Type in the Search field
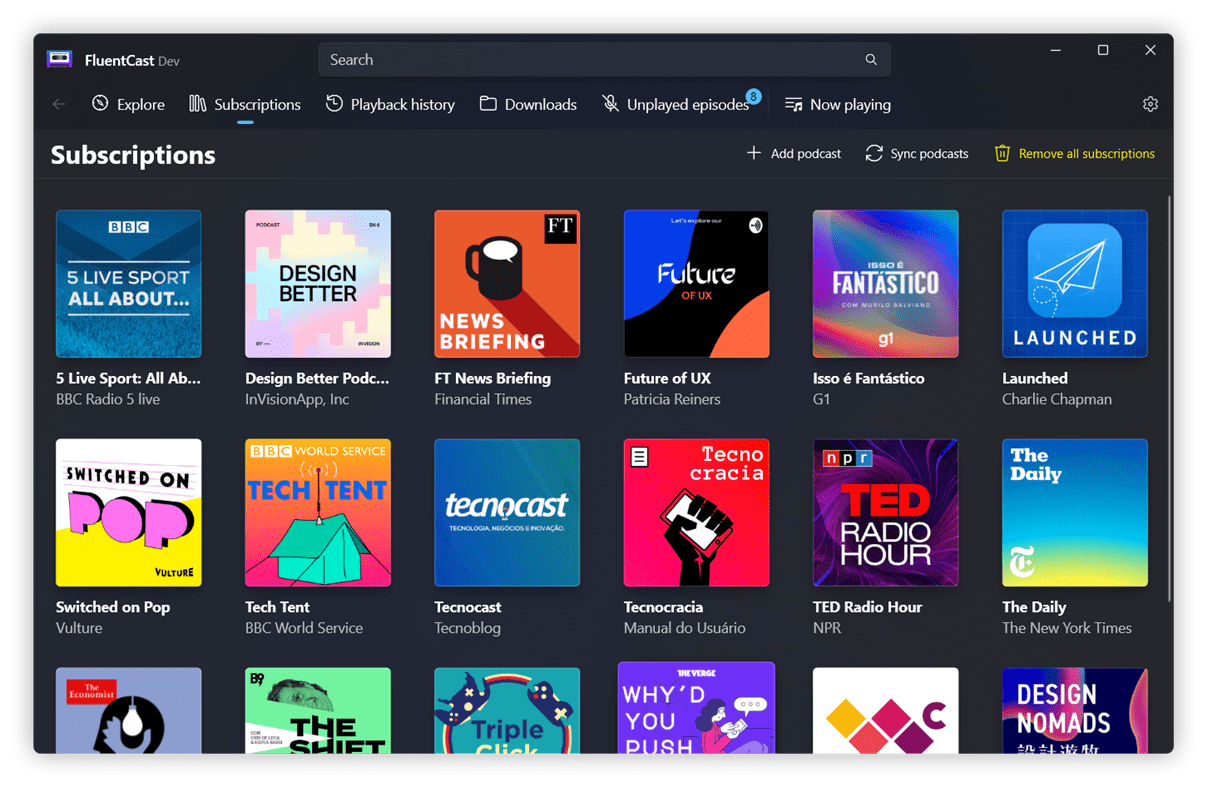Viewport: 1207px width, 787px height. (590, 60)
